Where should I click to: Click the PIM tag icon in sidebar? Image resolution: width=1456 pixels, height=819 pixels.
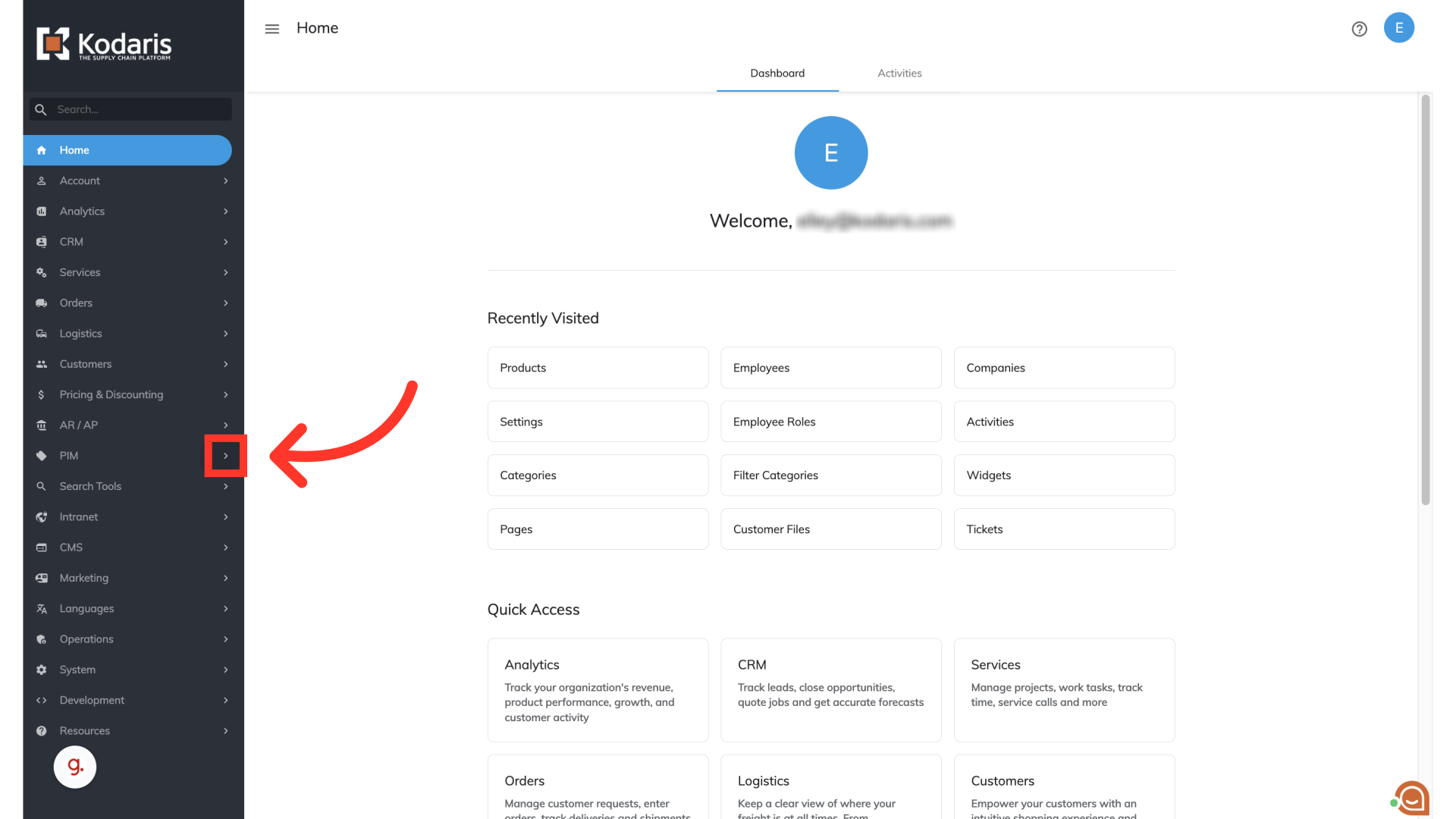pos(42,456)
